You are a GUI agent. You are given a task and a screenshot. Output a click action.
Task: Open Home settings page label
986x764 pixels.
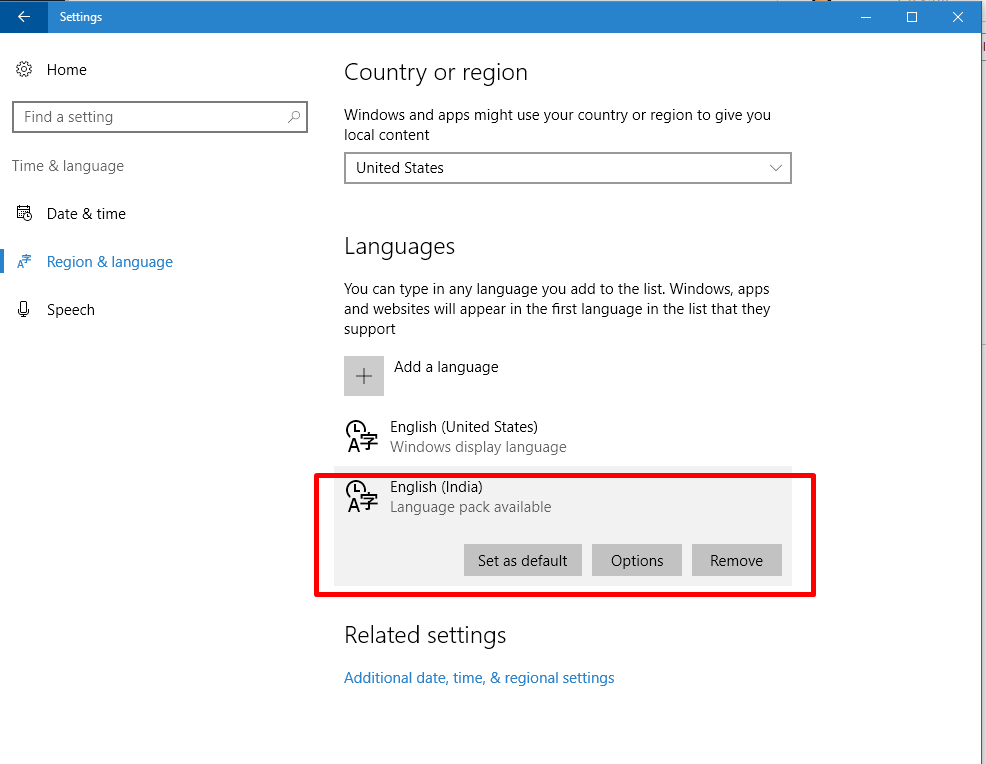[x=67, y=70]
